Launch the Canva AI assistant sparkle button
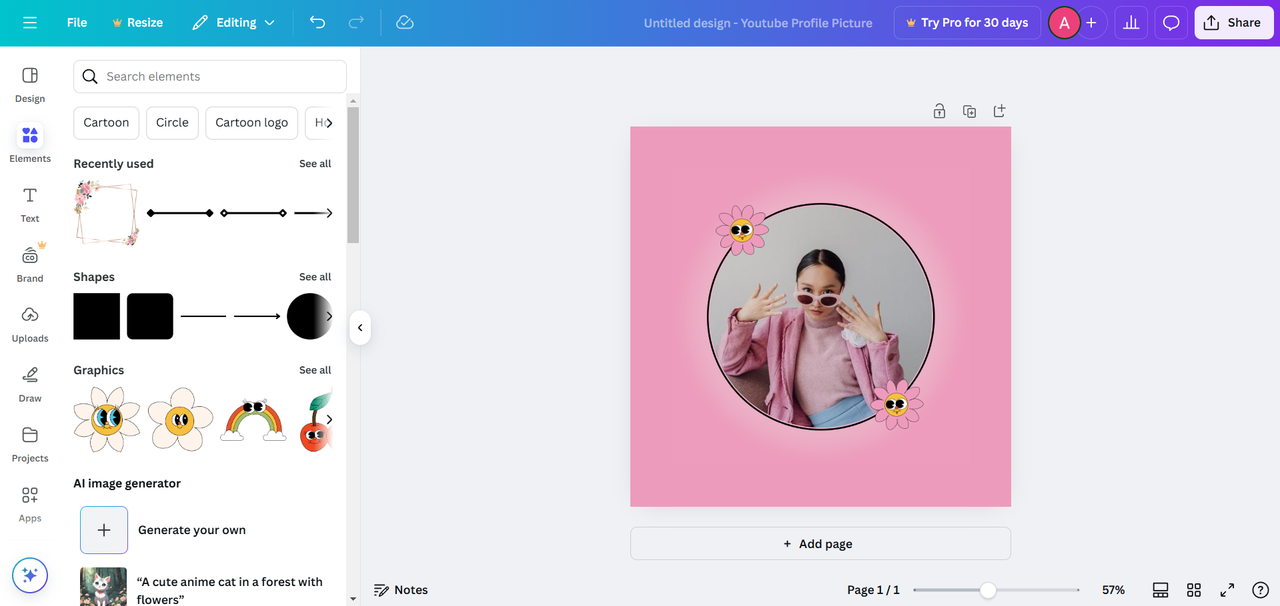 (x=30, y=575)
